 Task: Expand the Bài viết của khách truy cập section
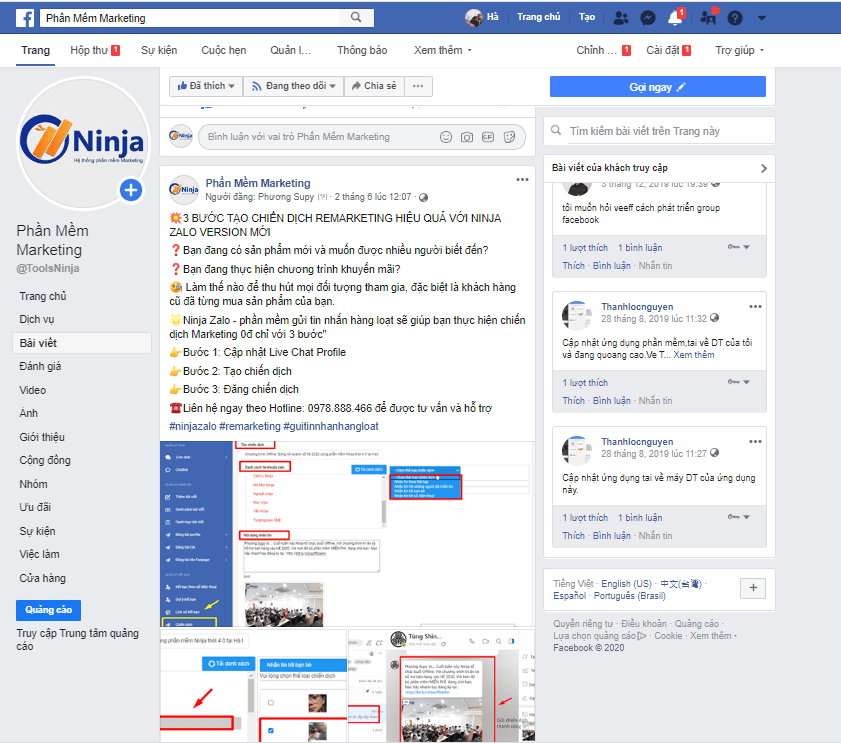[764, 168]
